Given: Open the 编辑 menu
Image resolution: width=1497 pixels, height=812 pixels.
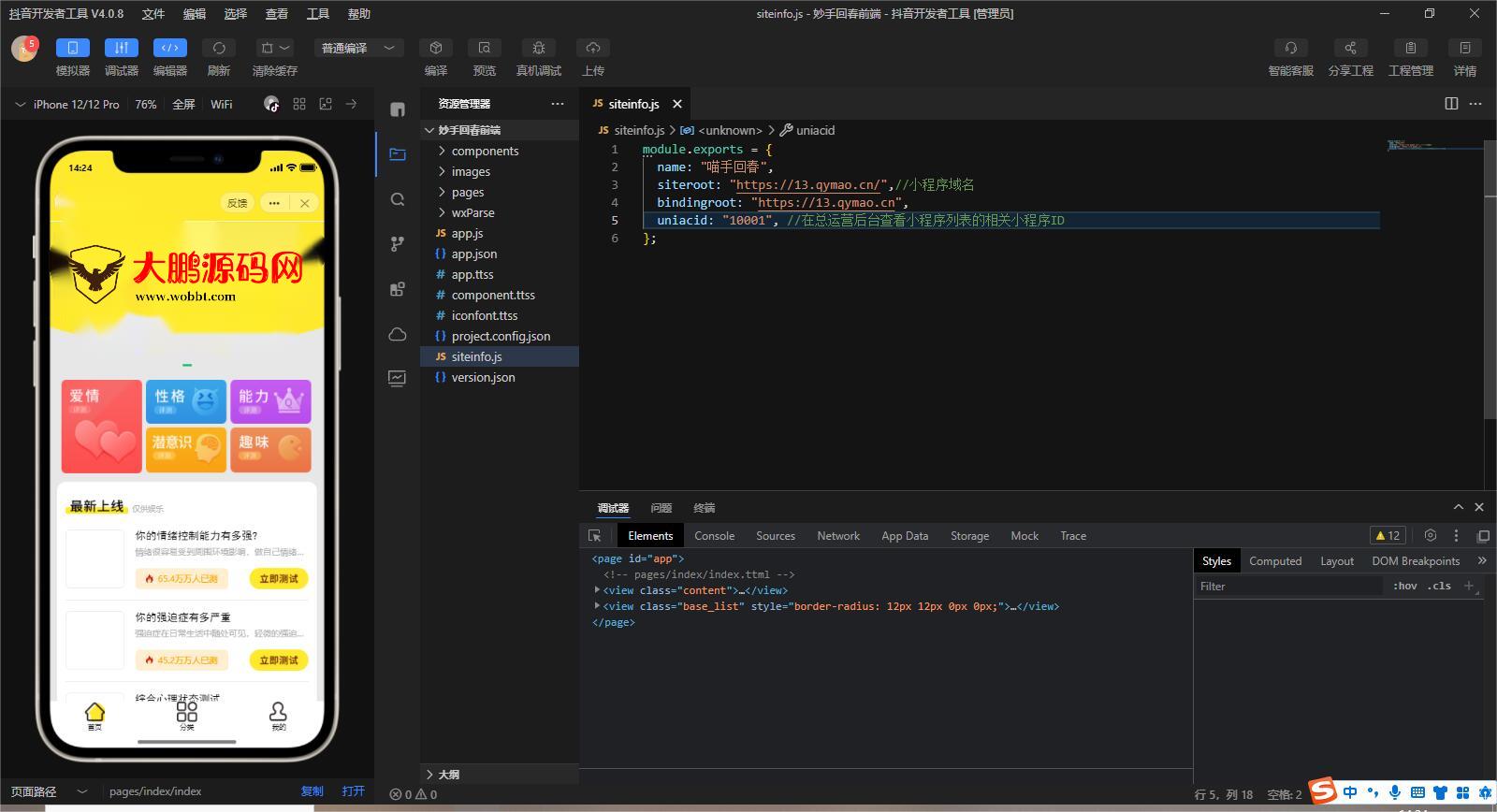Looking at the screenshot, I should (195, 14).
